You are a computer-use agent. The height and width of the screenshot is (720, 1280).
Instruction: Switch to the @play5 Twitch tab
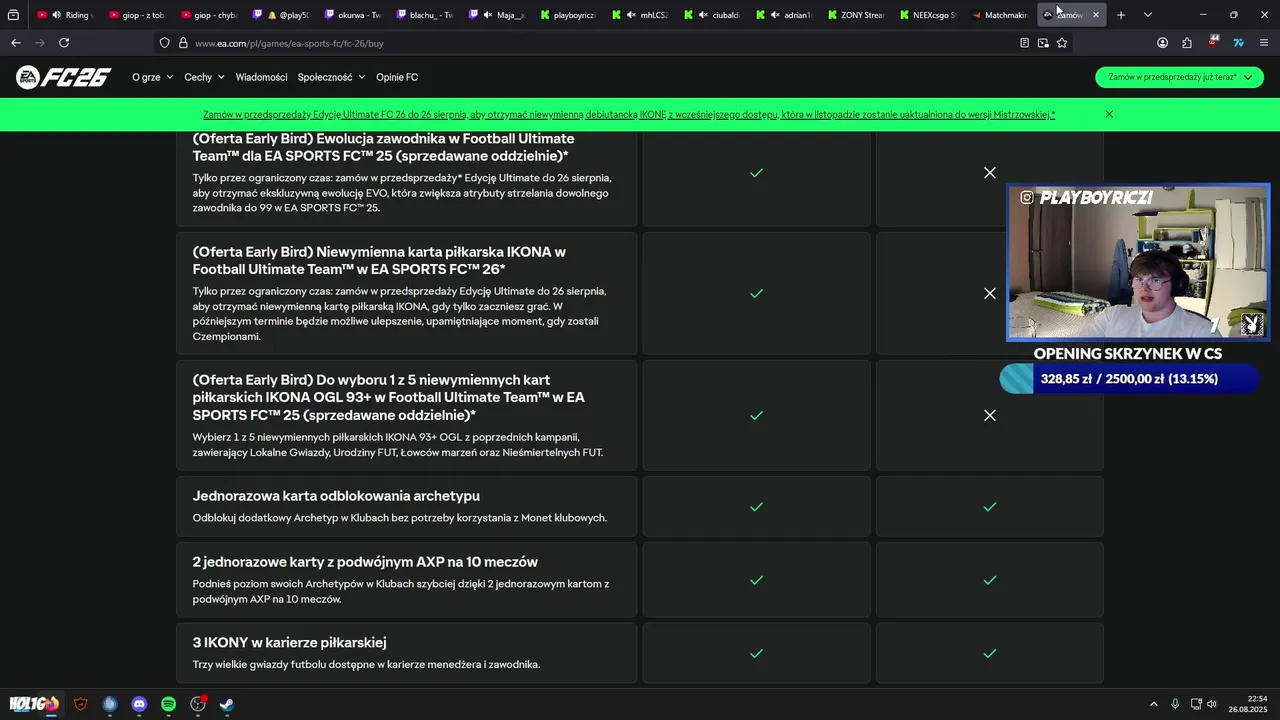point(281,15)
